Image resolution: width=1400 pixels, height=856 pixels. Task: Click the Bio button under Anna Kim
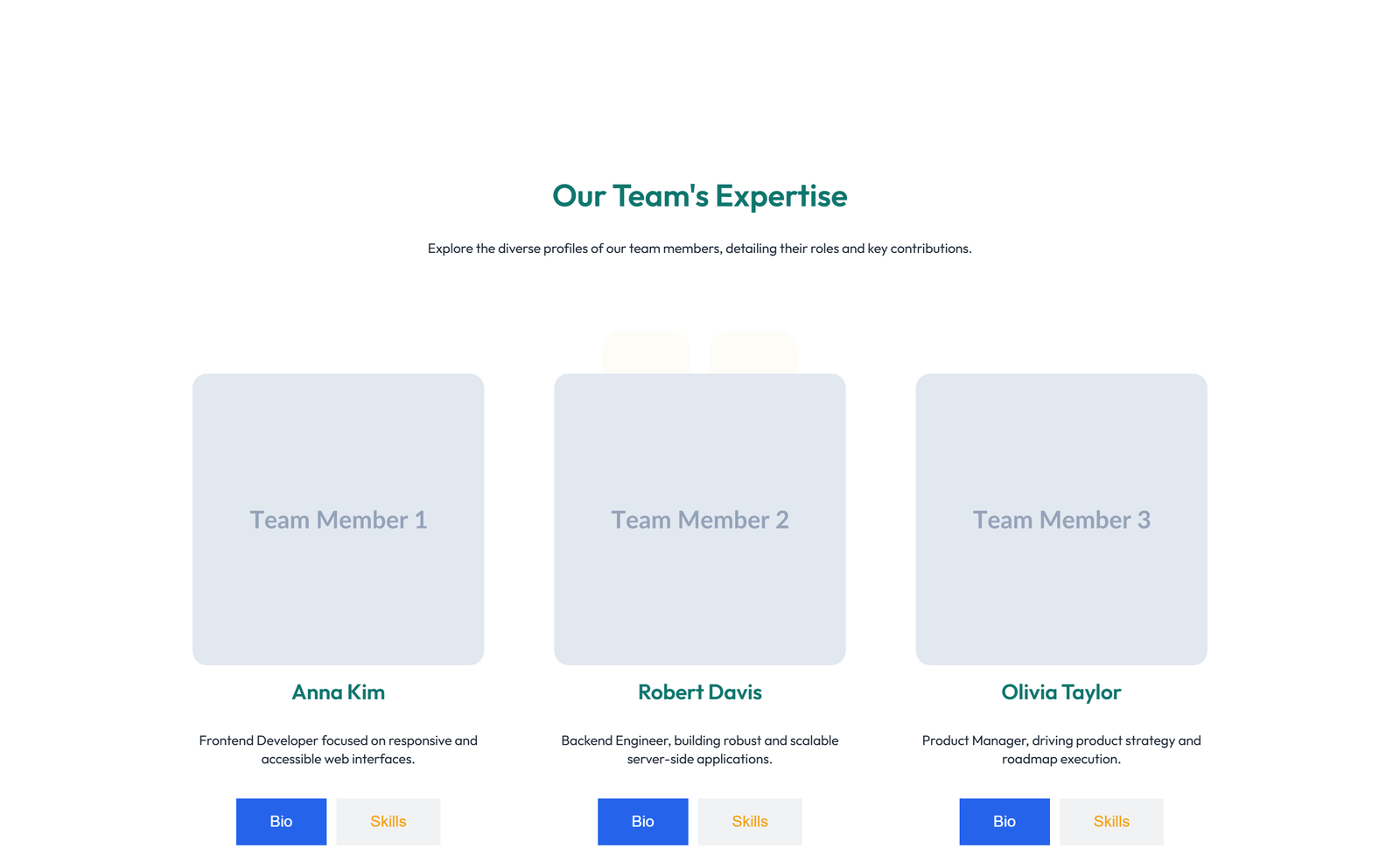click(281, 821)
